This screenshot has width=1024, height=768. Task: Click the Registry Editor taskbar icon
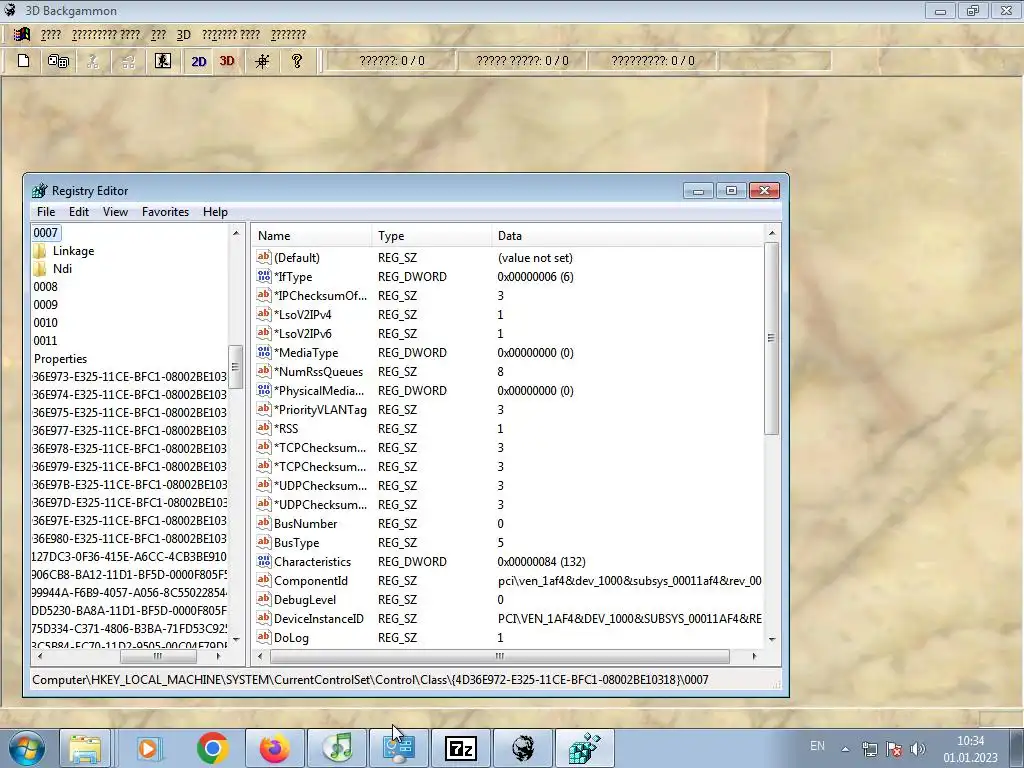pos(584,748)
